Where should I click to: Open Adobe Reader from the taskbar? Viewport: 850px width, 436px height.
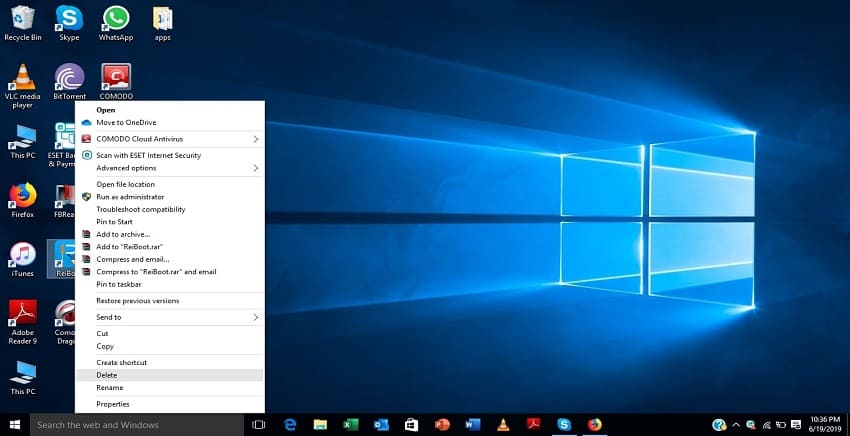[x=533, y=425]
